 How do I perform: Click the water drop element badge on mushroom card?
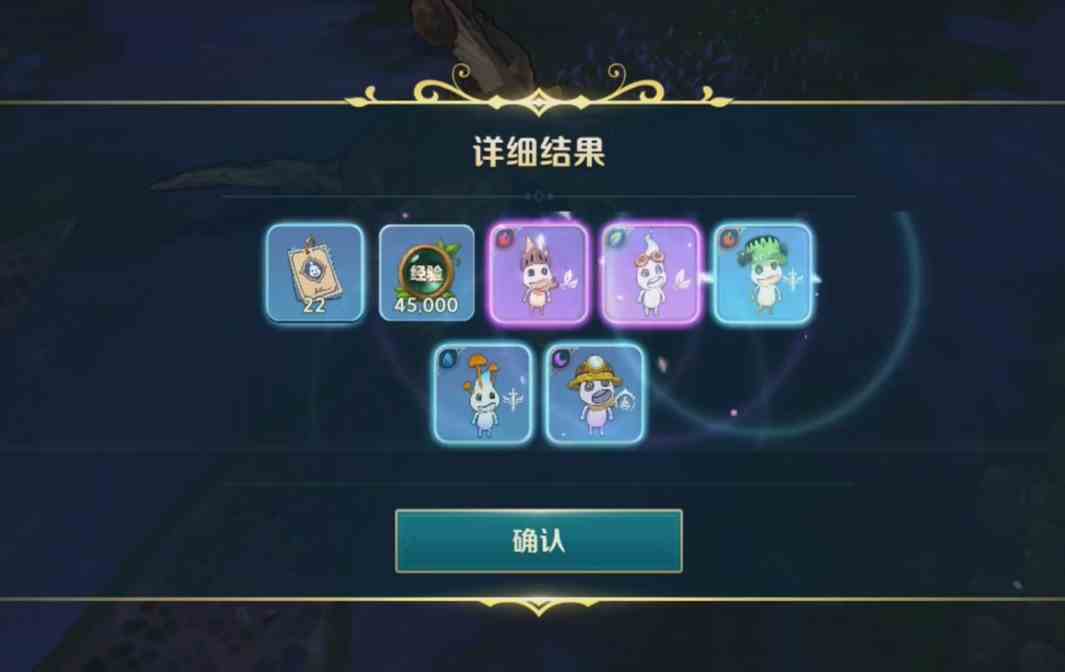pos(448,359)
